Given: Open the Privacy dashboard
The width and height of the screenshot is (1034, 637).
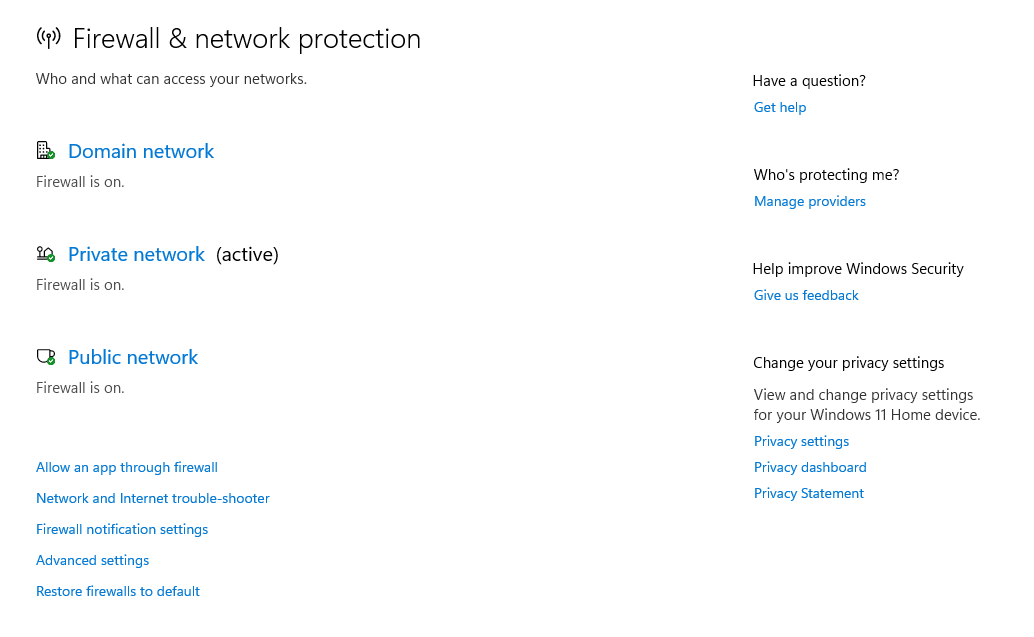Looking at the screenshot, I should 810,467.
